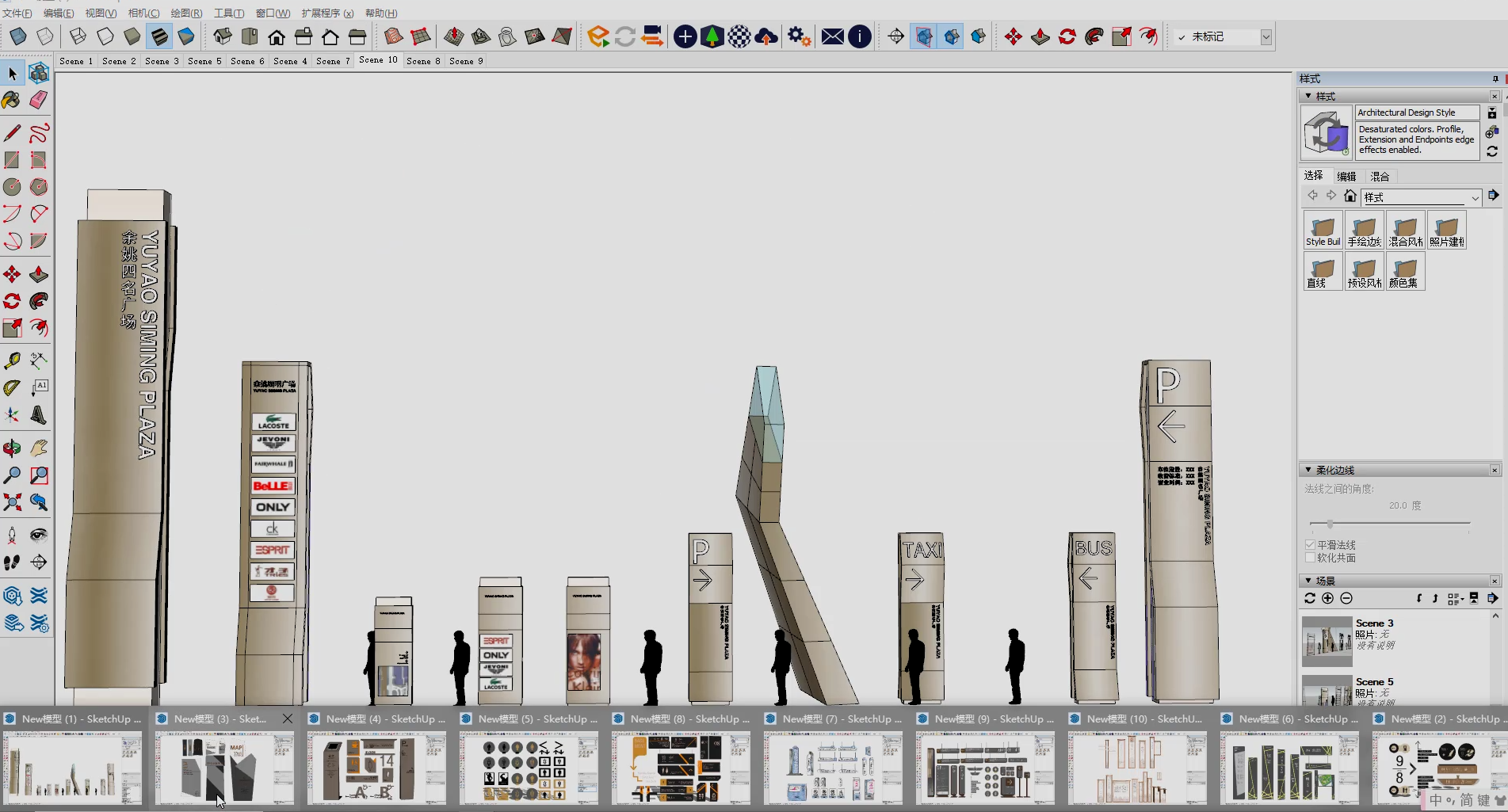Open the Extension Manager gear icon

point(798,36)
